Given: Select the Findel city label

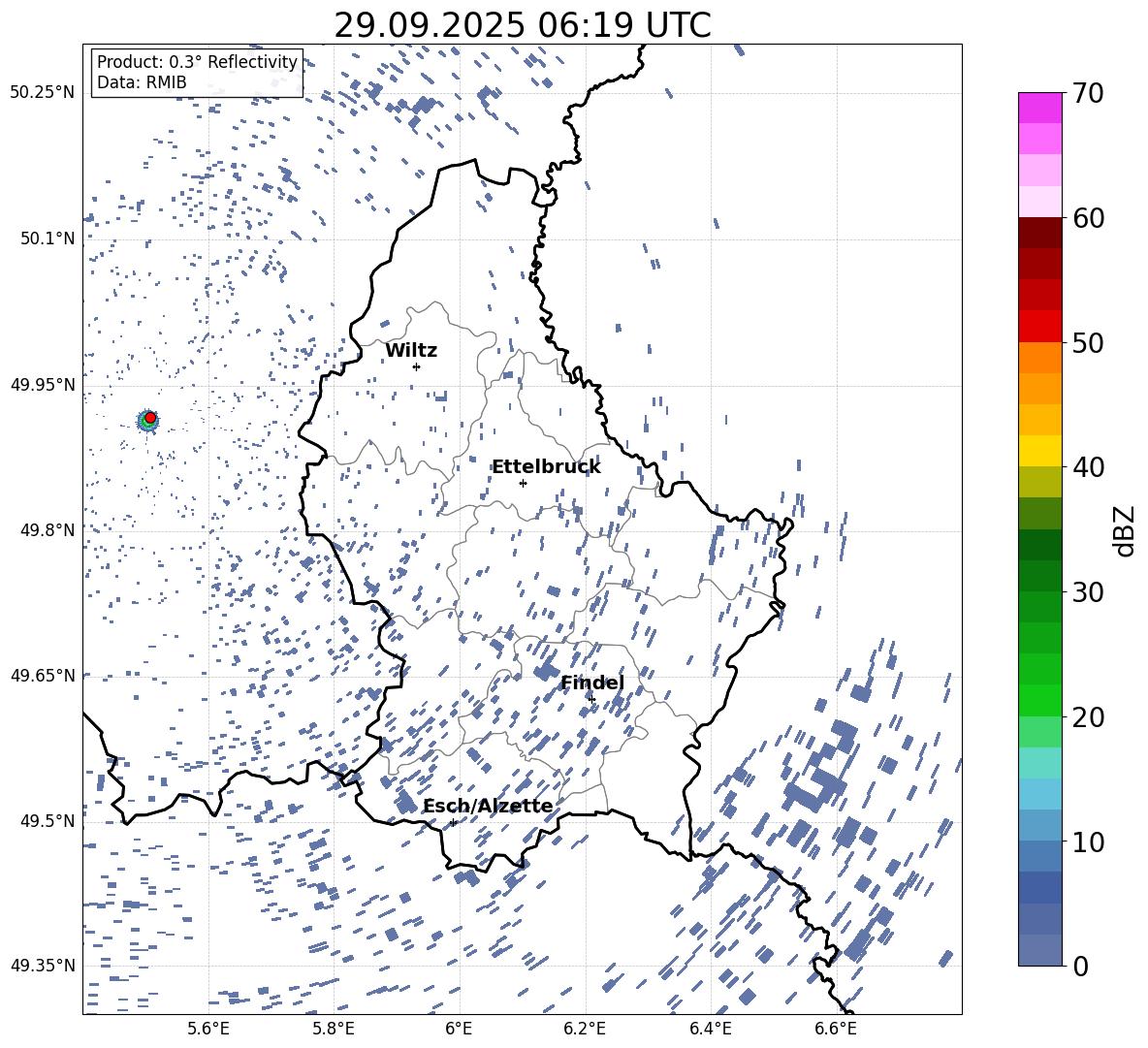Looking at the screenshot, I should click(x=592, y=683).
